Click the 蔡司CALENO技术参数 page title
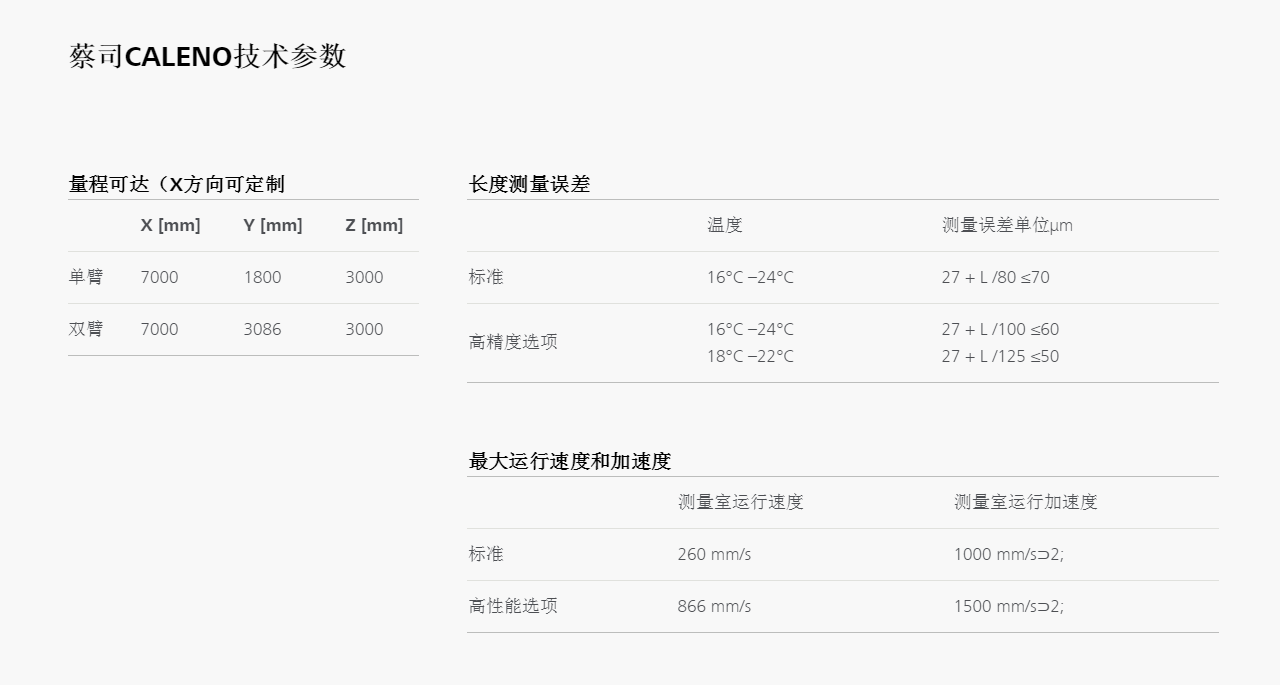The width and height of the screenshot is (1280, 685). (207, 56)
